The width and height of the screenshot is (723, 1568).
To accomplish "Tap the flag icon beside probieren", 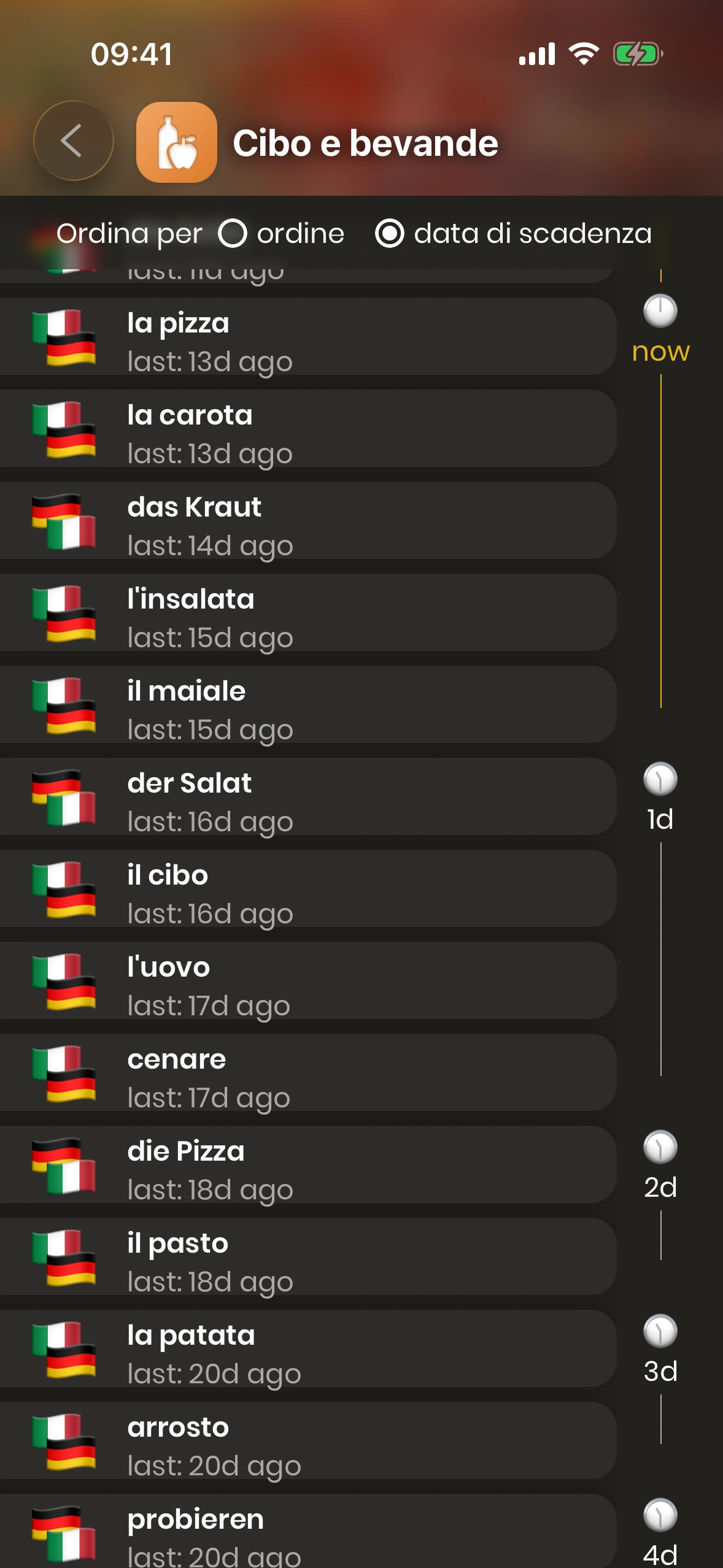I will click(x=64, y=1533).
